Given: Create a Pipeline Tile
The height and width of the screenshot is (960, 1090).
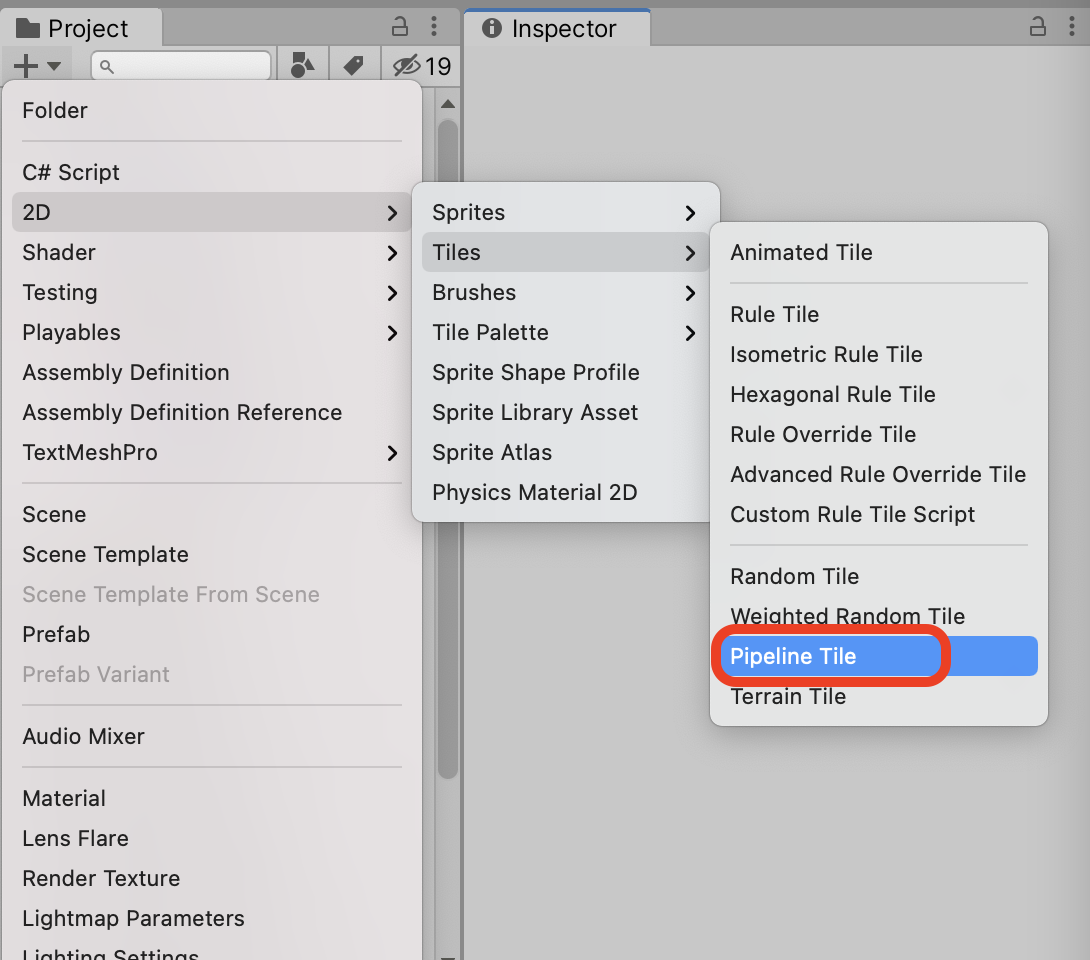Looking at the screenshot, I should pyautogui.click(x=879, y=656).
